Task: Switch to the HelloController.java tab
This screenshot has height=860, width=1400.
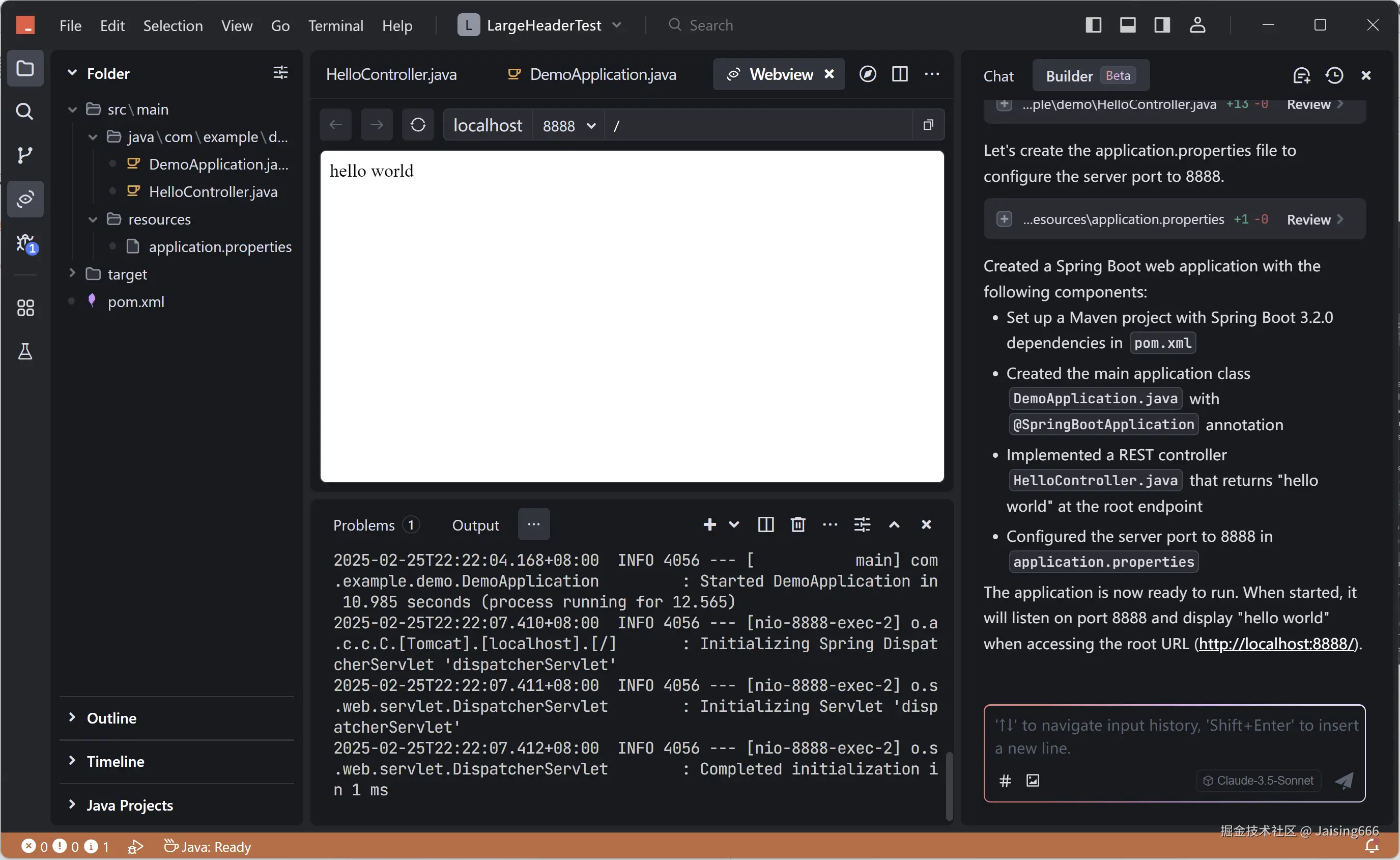Action: click(x=391, y=74)
